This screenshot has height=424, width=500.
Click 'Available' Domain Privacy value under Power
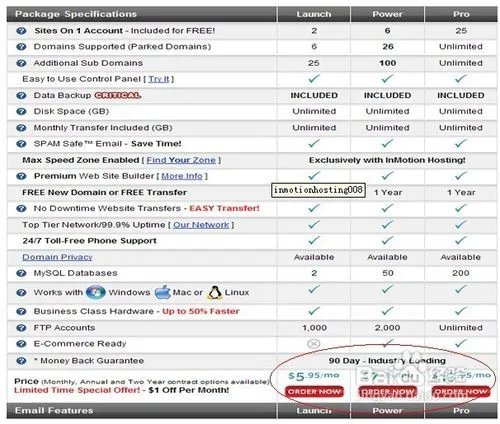[x=387, y=257]
